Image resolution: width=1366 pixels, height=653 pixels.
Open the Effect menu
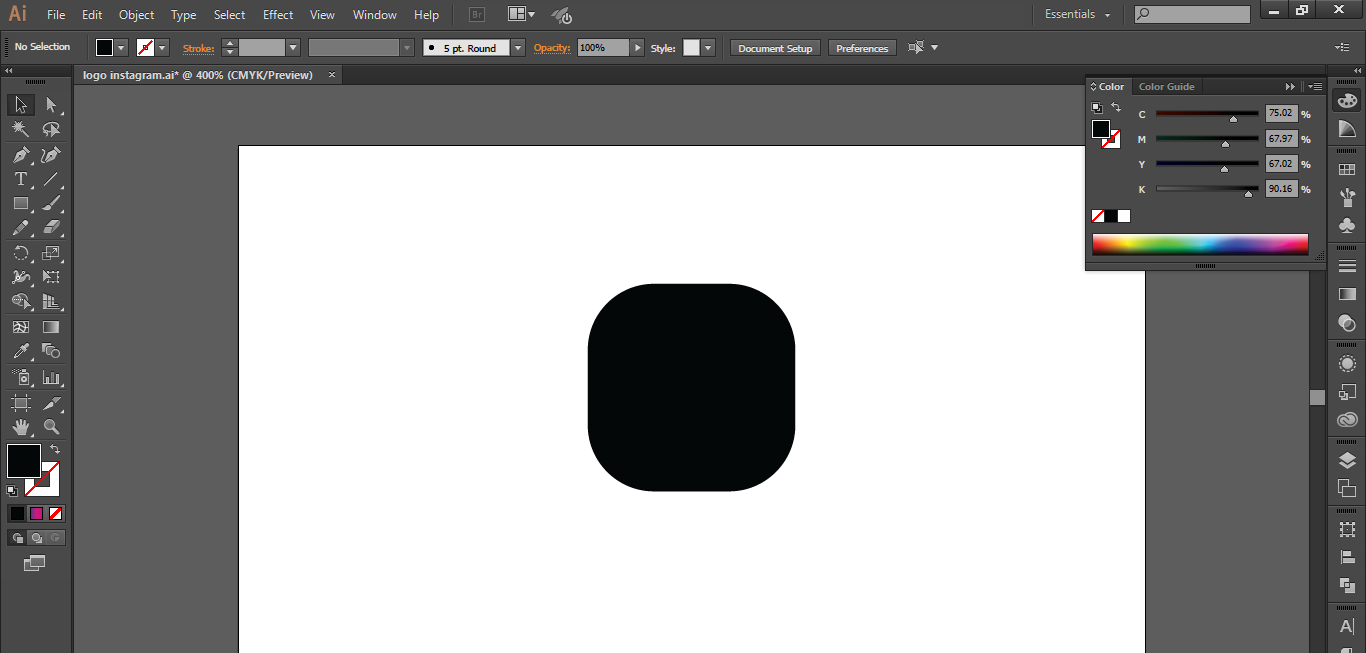tap(278, 15)
